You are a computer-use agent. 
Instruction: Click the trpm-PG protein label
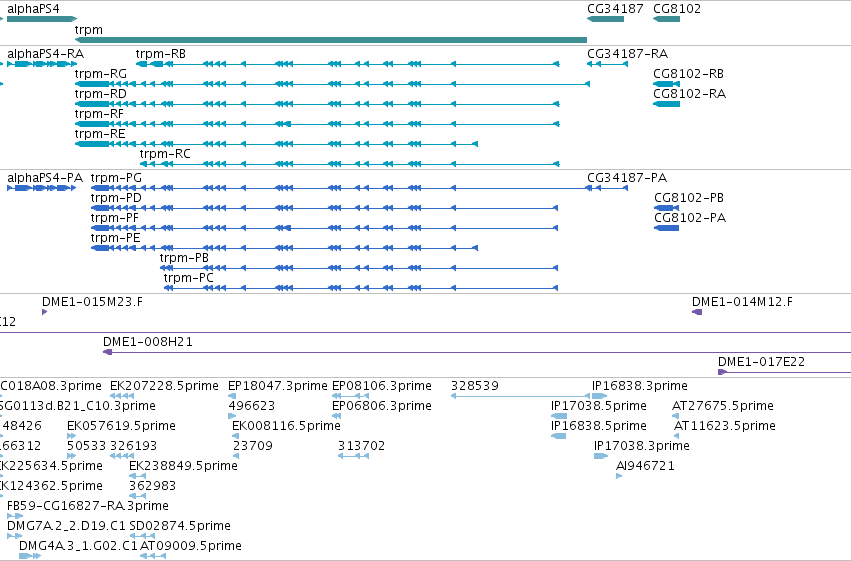click(x=116, y=178)
